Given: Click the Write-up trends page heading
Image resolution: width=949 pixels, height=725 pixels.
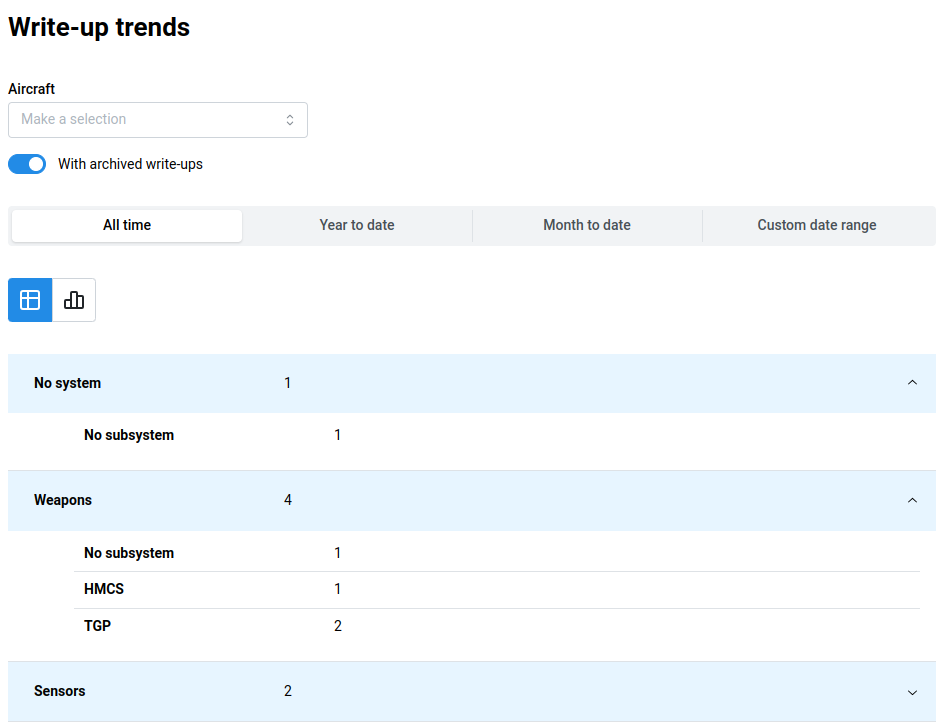Looking at the screenshot, I should point(99,27).
